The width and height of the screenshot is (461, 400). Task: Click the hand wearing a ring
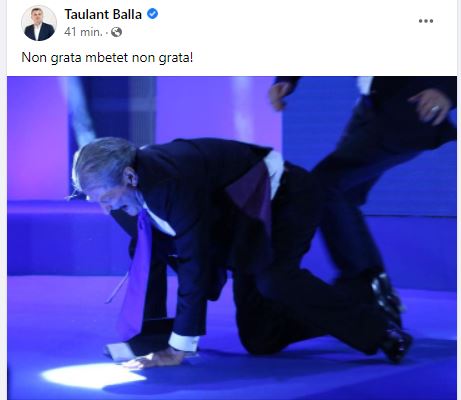430,106
